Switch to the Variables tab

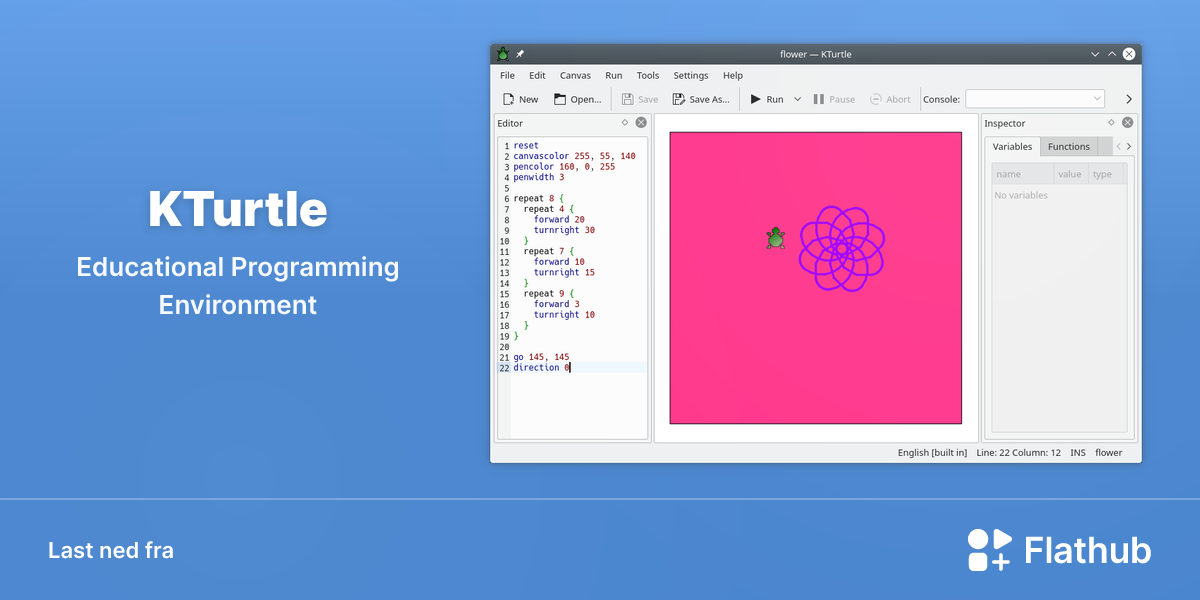tap(1012, 146)
